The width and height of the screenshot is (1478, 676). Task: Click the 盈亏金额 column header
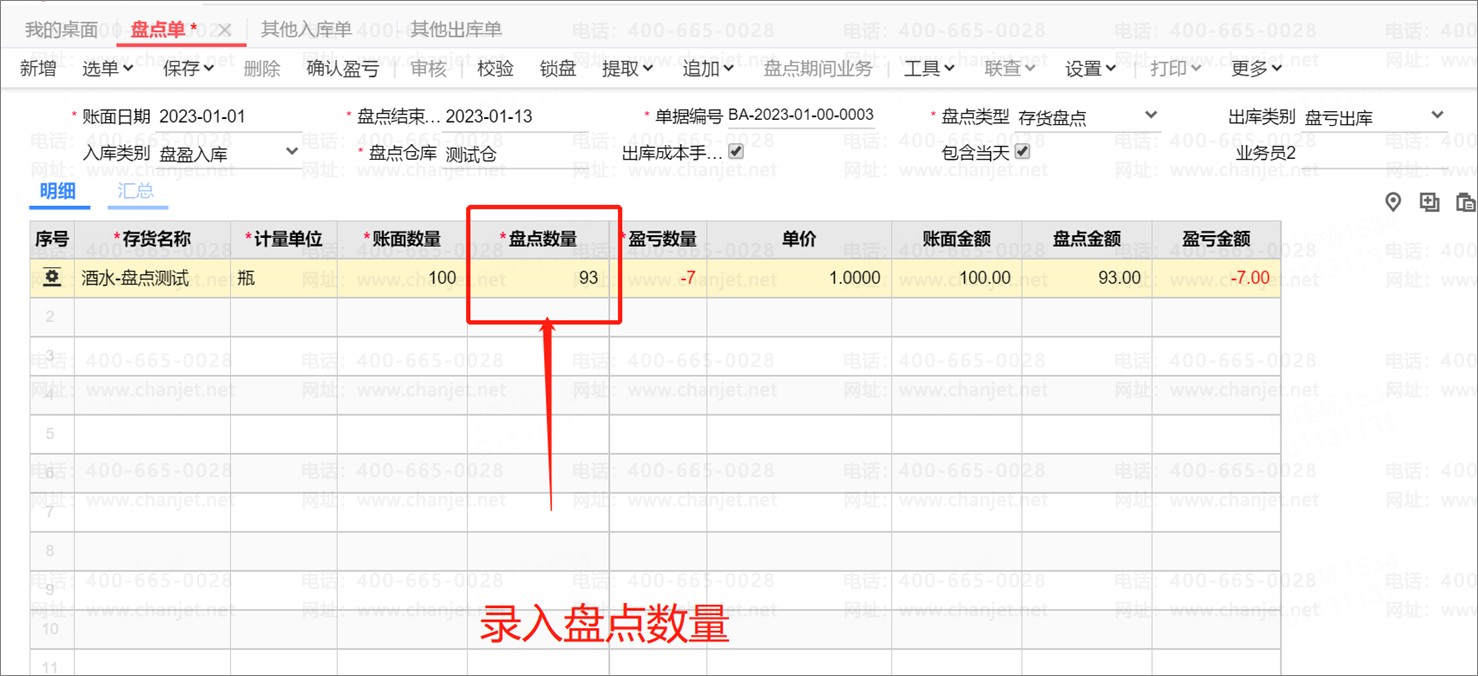(x=1216, y=239)
